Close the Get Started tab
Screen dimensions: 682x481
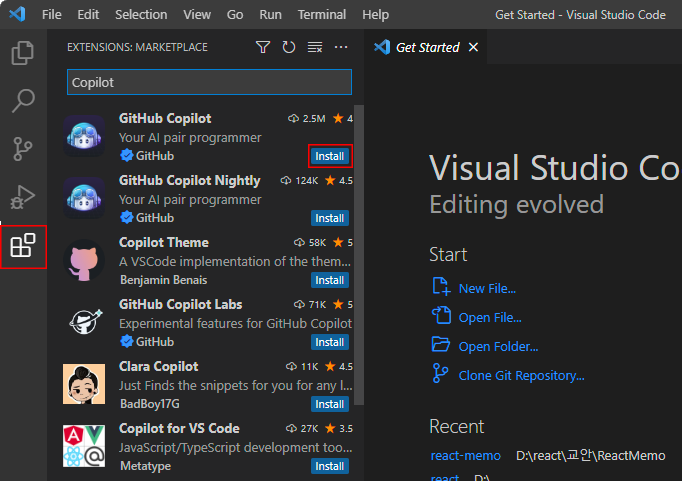pos(474,47)
